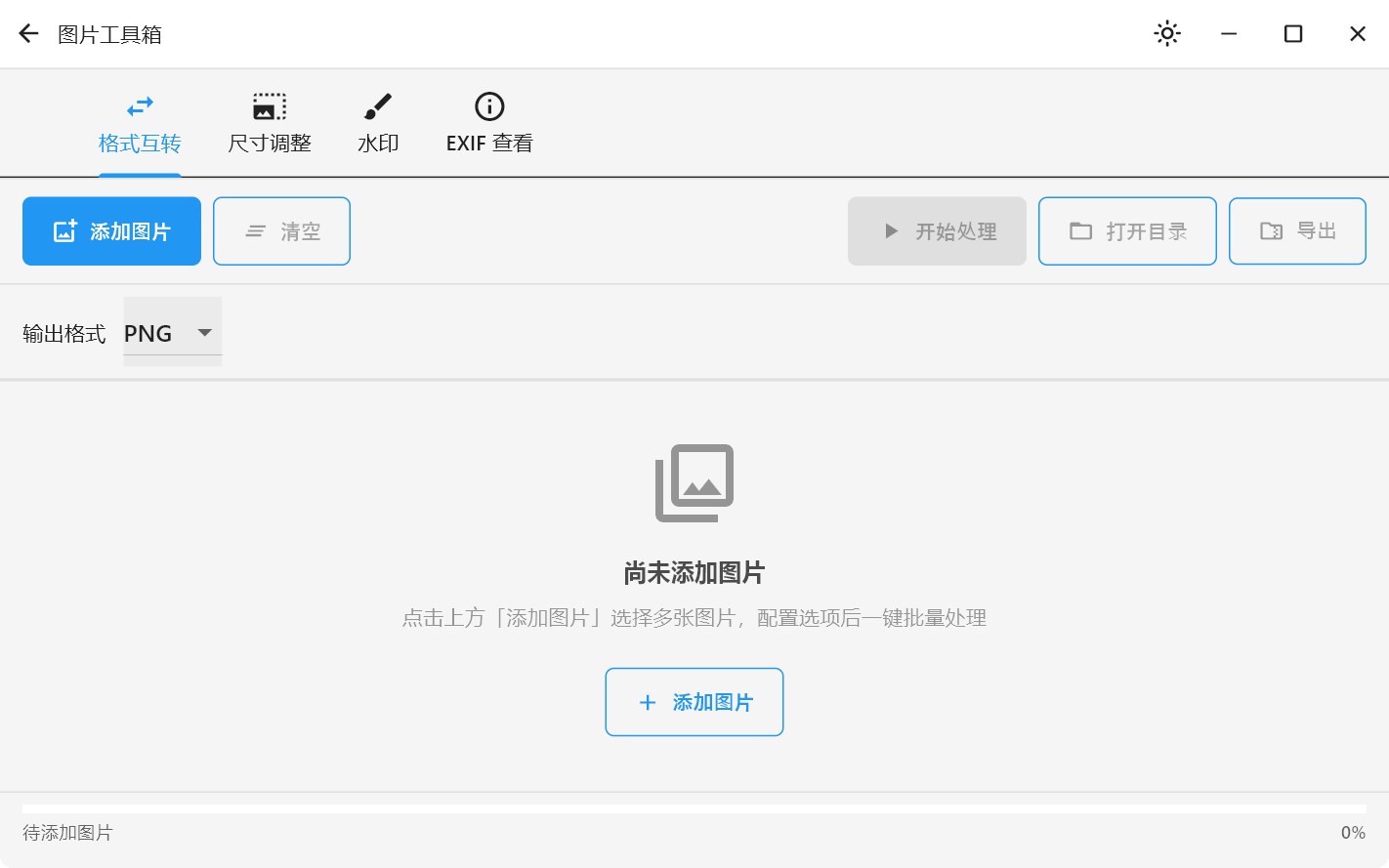Maximize the window
1389x868 pixels.
pyautogui.click(x=1293, y=34)
